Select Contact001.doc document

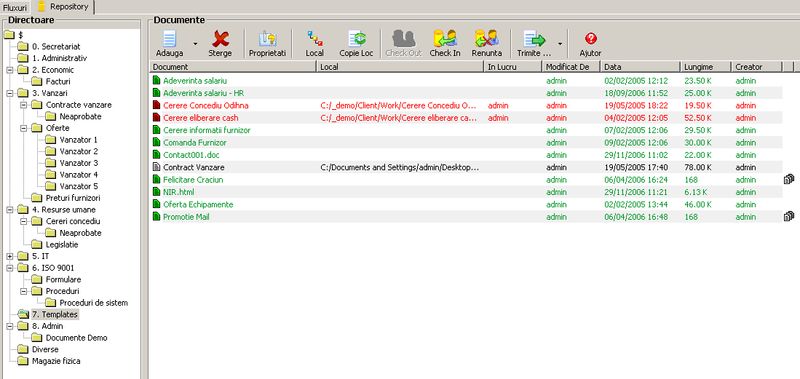191,155
